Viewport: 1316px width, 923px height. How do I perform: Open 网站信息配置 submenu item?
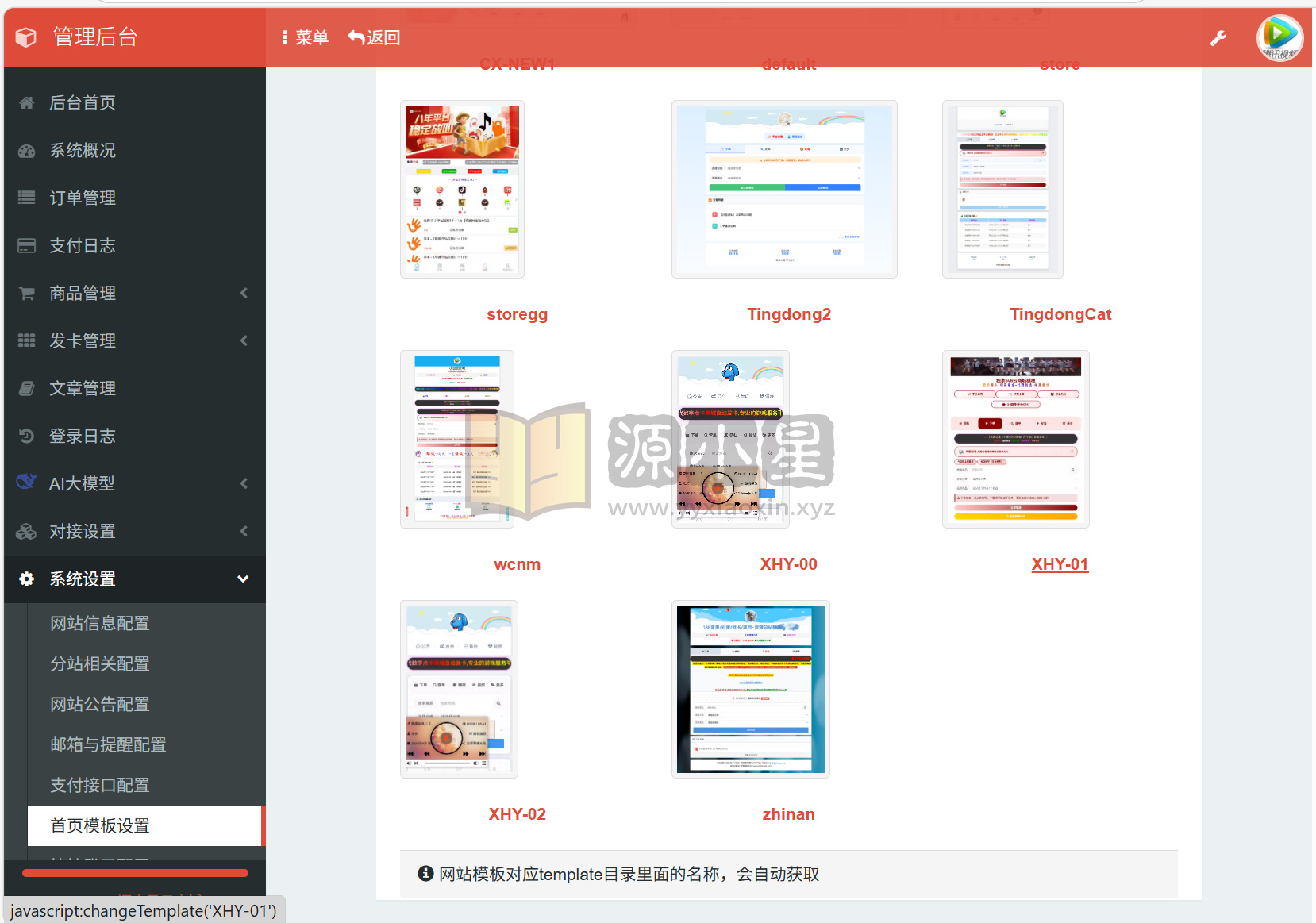pyautogui.click(x=100, y=623)
